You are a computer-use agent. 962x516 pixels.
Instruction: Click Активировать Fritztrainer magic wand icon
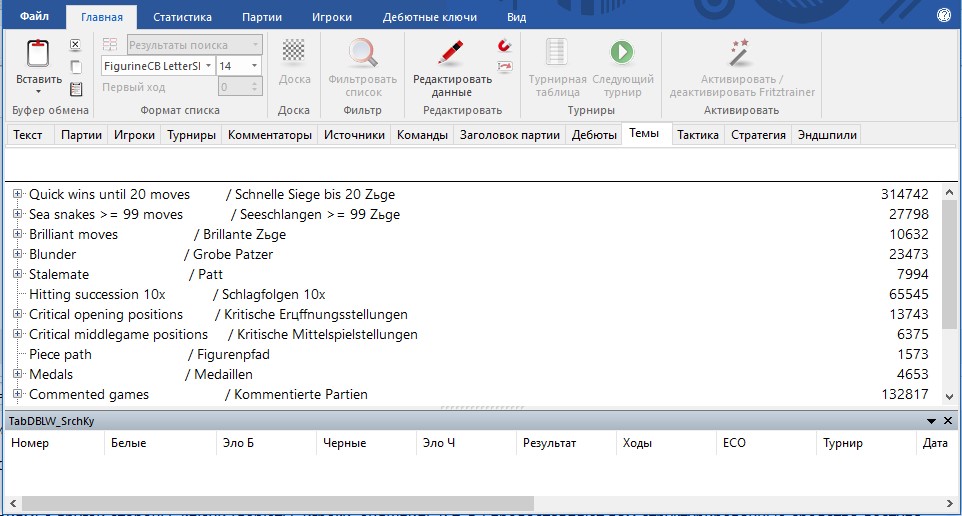pyautogui.click(x=741, y=53)
